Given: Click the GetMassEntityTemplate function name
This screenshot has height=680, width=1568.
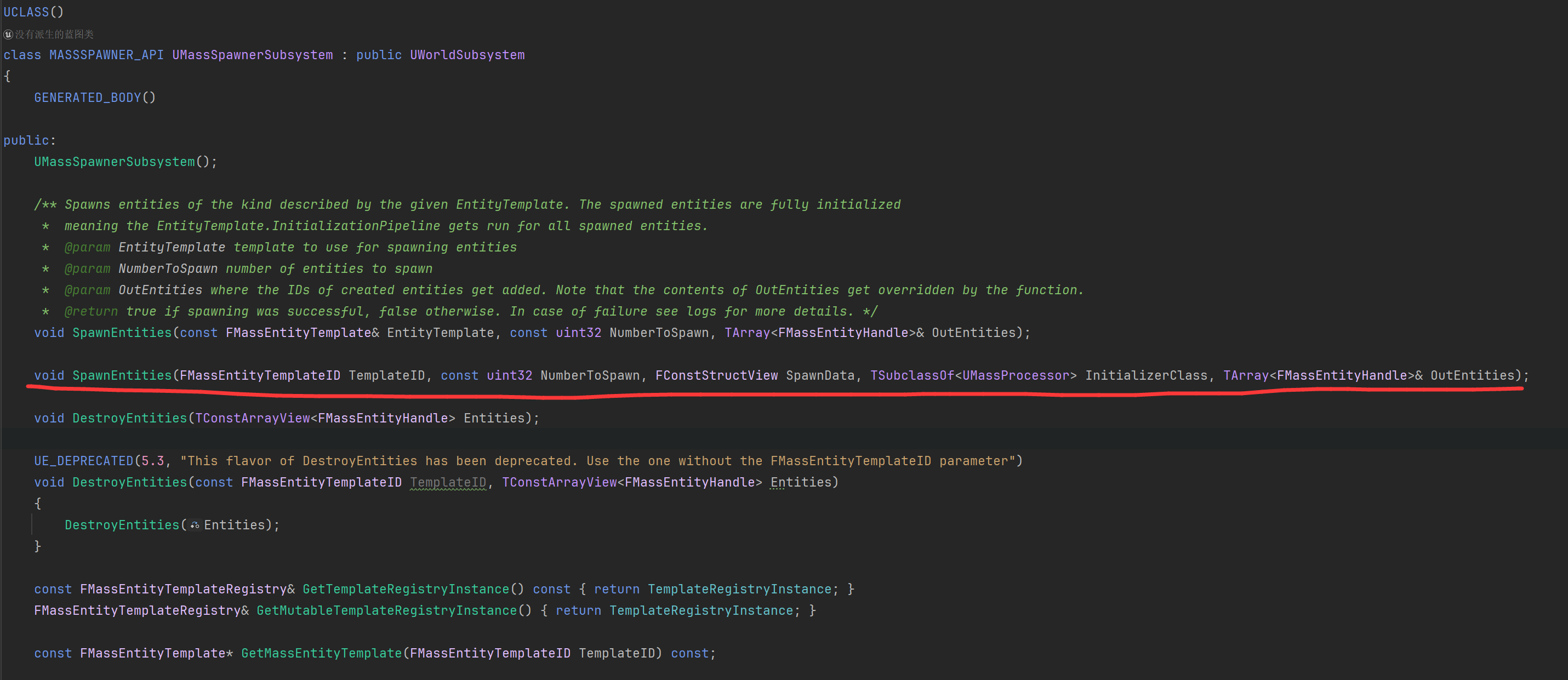Looking at the screenshot, I should [x=321, y=653].
